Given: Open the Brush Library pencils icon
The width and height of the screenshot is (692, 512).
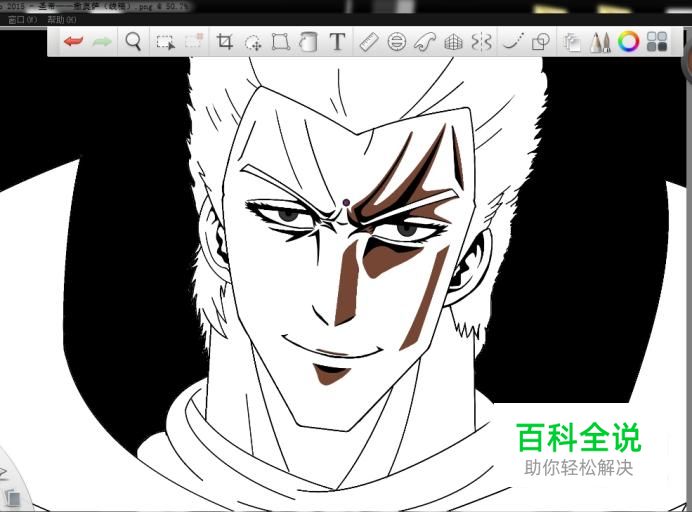Looking at the screenshot, I should 600,42.
